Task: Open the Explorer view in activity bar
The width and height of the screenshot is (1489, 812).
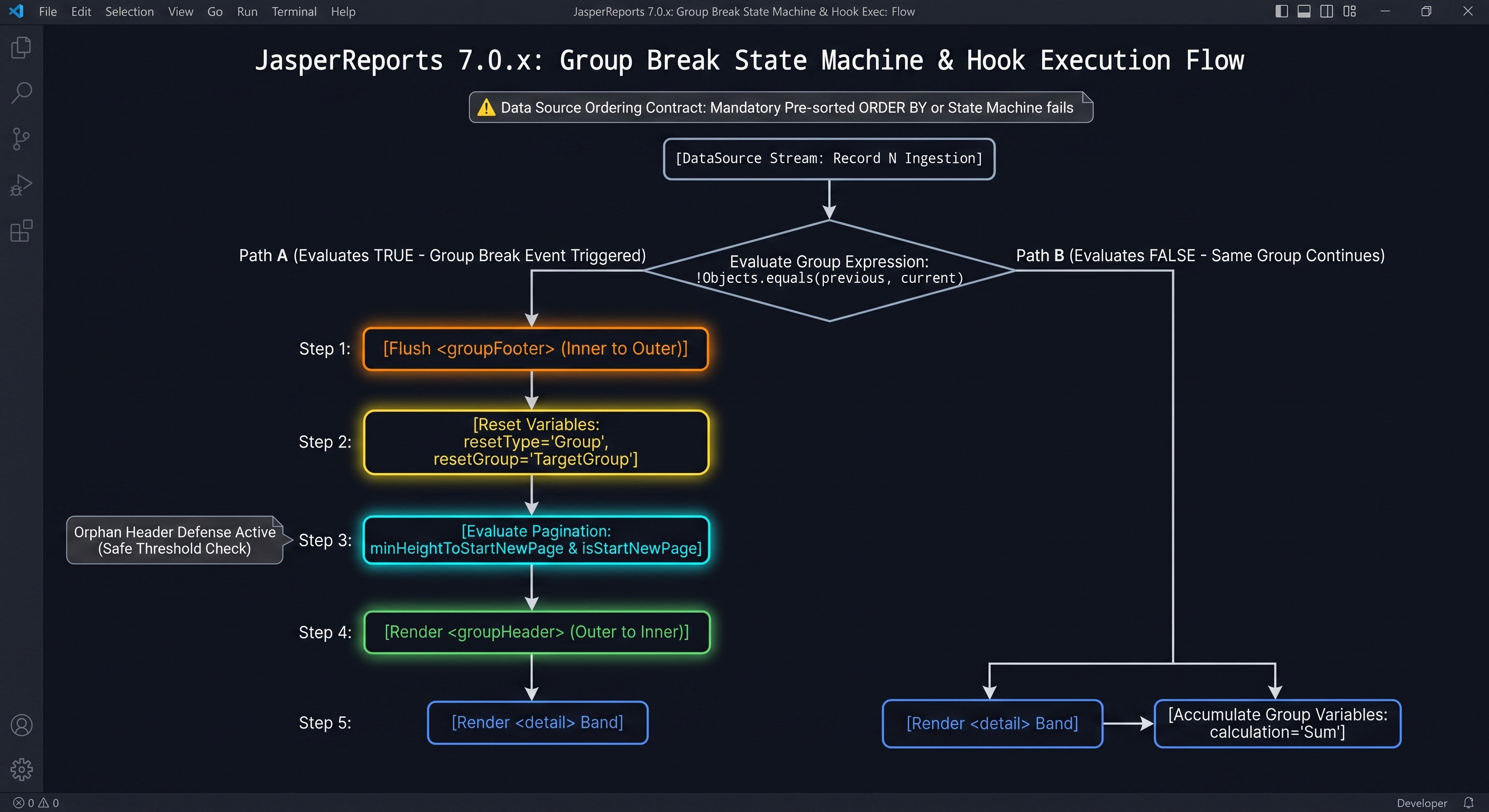Action: (21, 48)
